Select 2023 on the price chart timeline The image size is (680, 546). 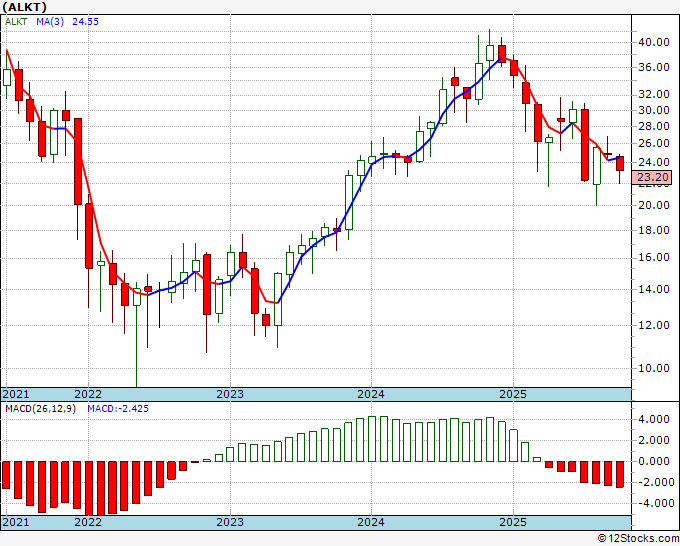click(x=230, y=394)
